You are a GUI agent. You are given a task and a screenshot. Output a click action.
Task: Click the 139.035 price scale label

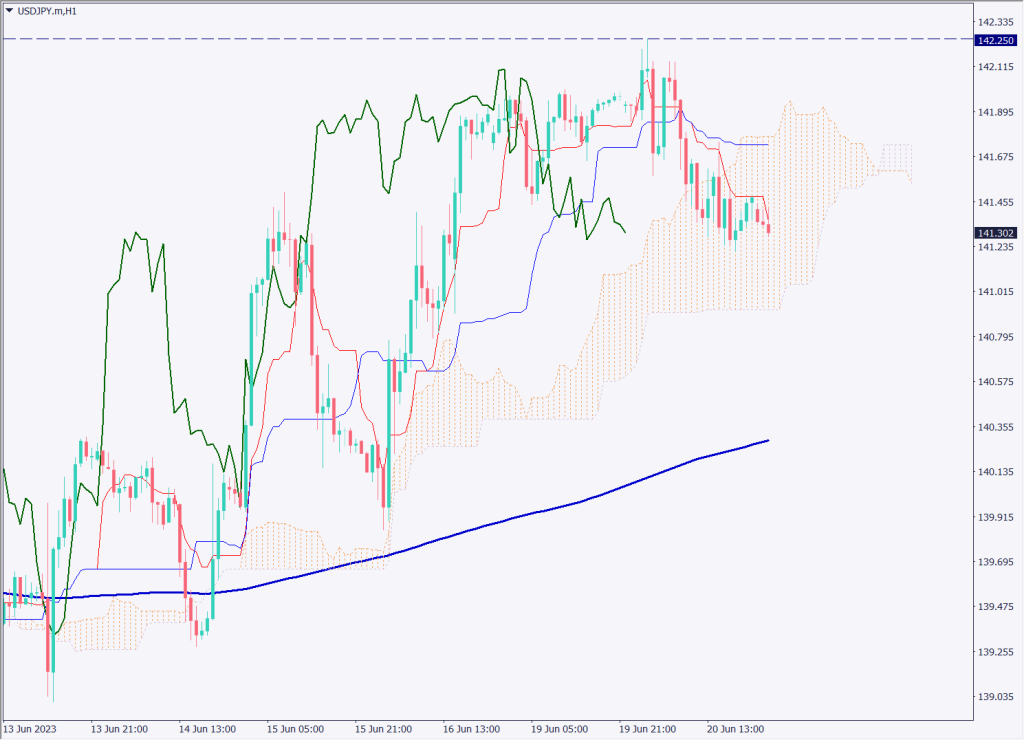(997, 697)
